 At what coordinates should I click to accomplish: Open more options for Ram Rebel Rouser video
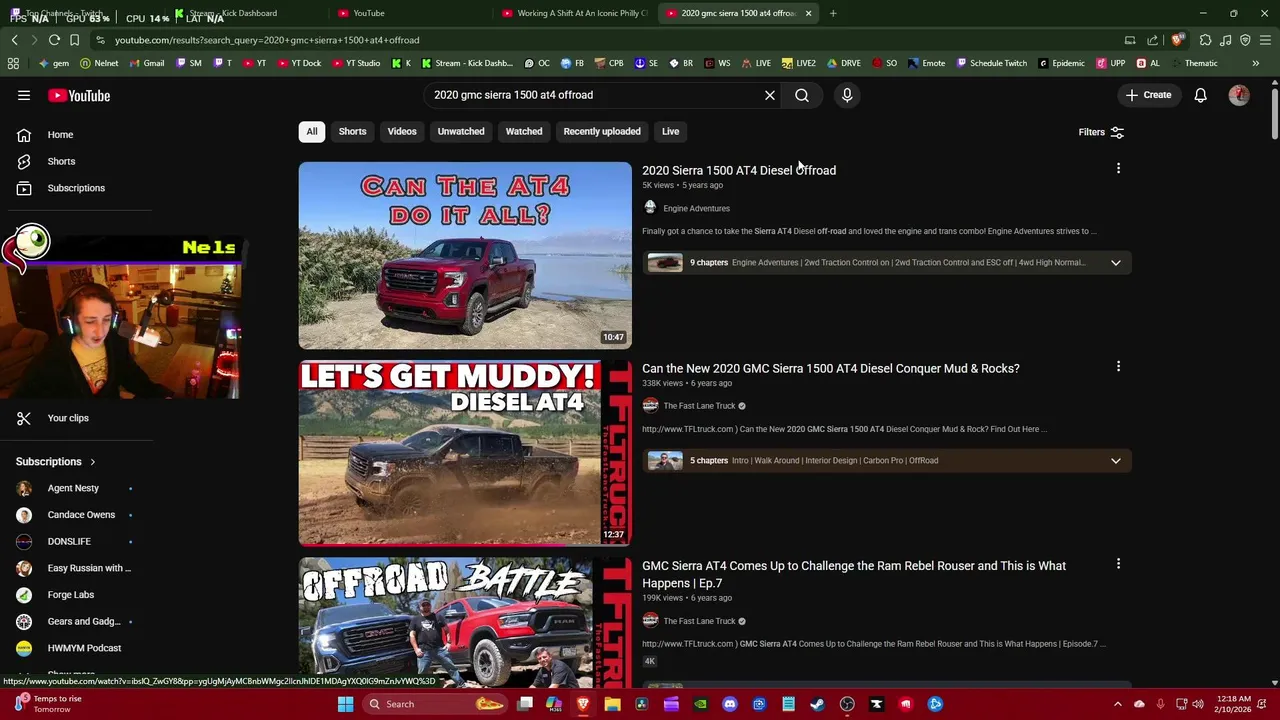coord(1118,564)
